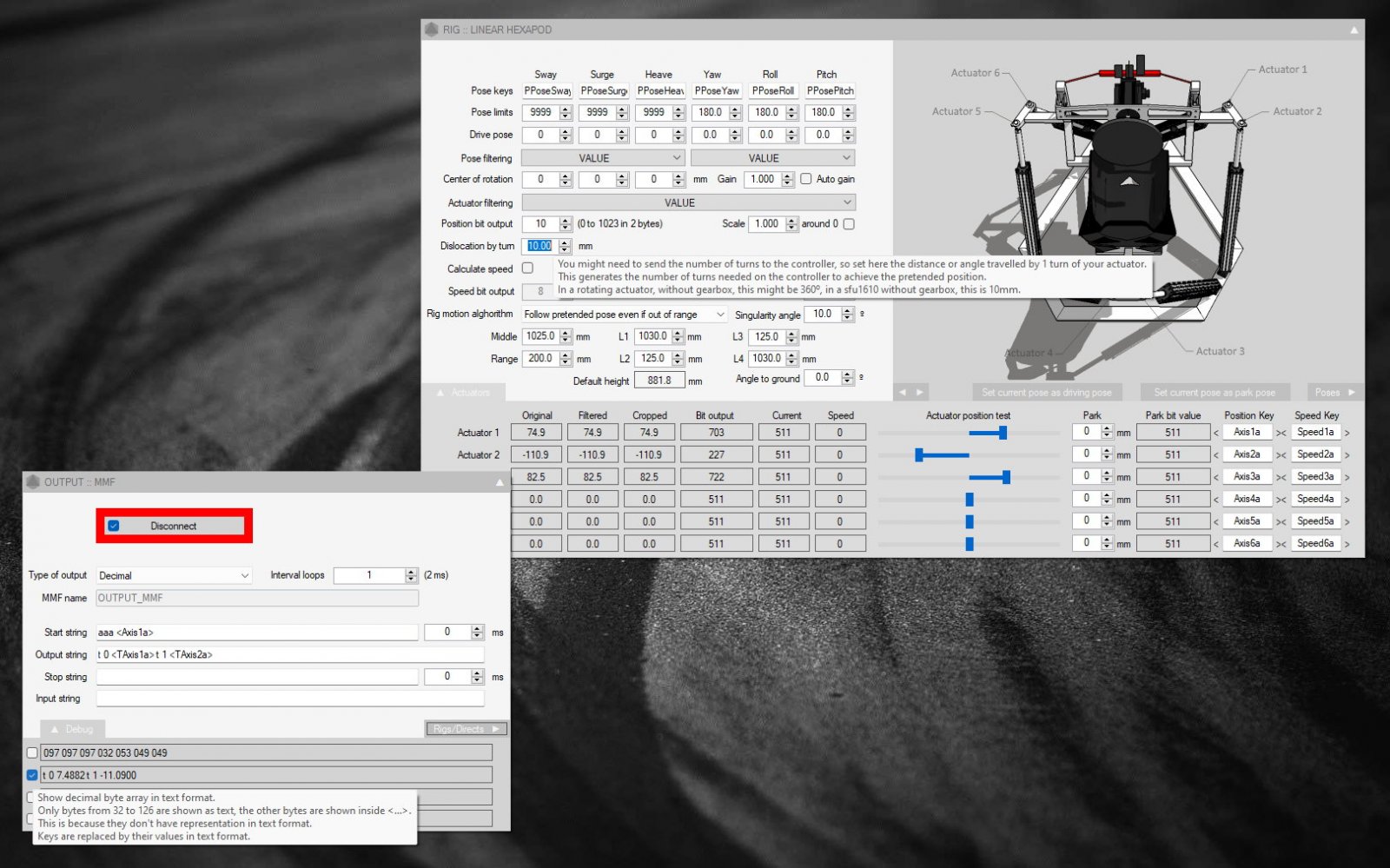Click 'Set current pose as park pose' button
The width and height of the screenshot is (1390, 868).
pos(1215,393)
